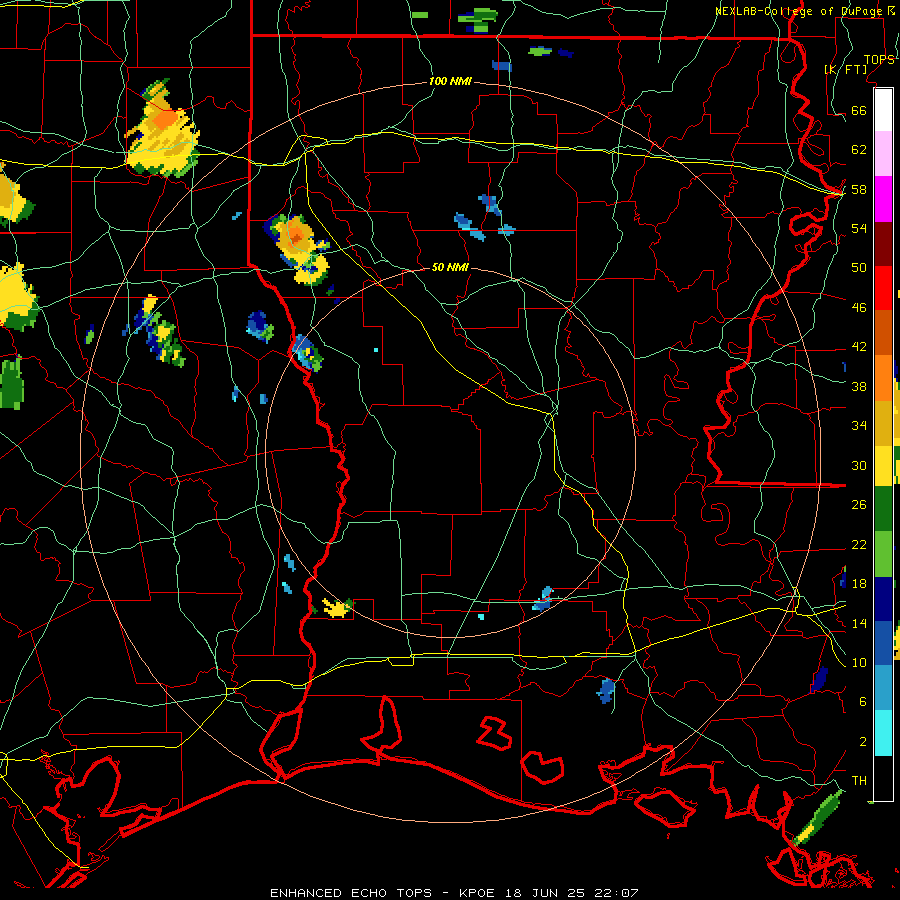Click the legend value 2
This screenshot has height=900, width=900.
click(x=862, y=741)
